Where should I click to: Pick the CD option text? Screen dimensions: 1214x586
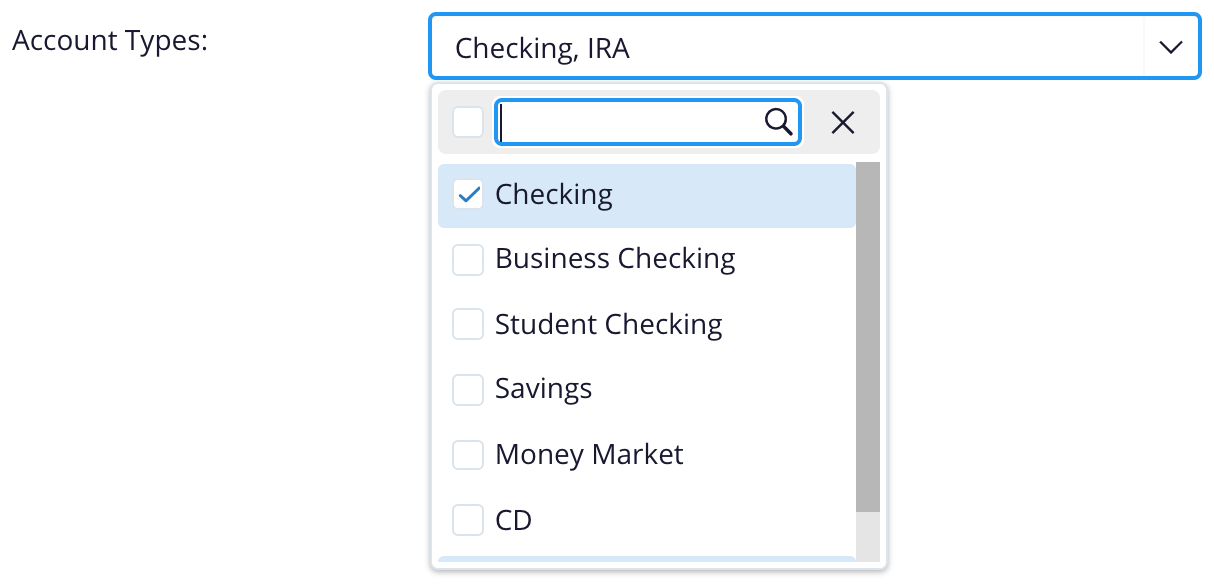click(x=513, y=520)
